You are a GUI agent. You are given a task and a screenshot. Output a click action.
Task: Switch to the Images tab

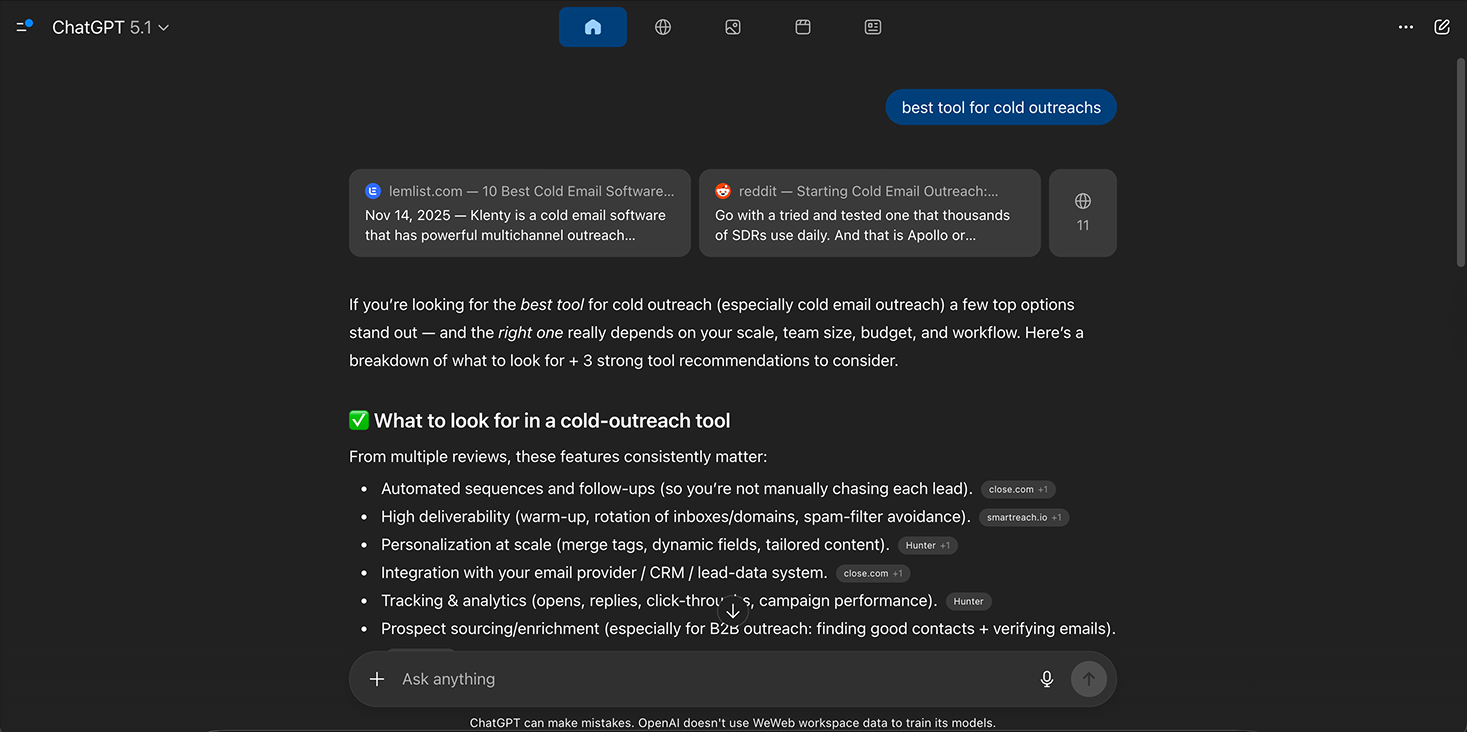point(733,27)
